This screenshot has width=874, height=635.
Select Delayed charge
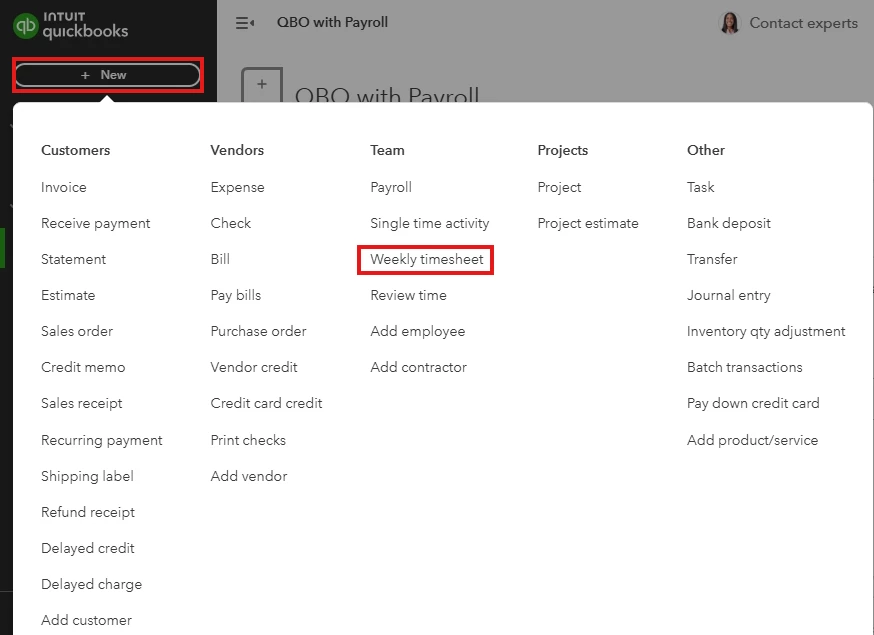click(91, 585)
